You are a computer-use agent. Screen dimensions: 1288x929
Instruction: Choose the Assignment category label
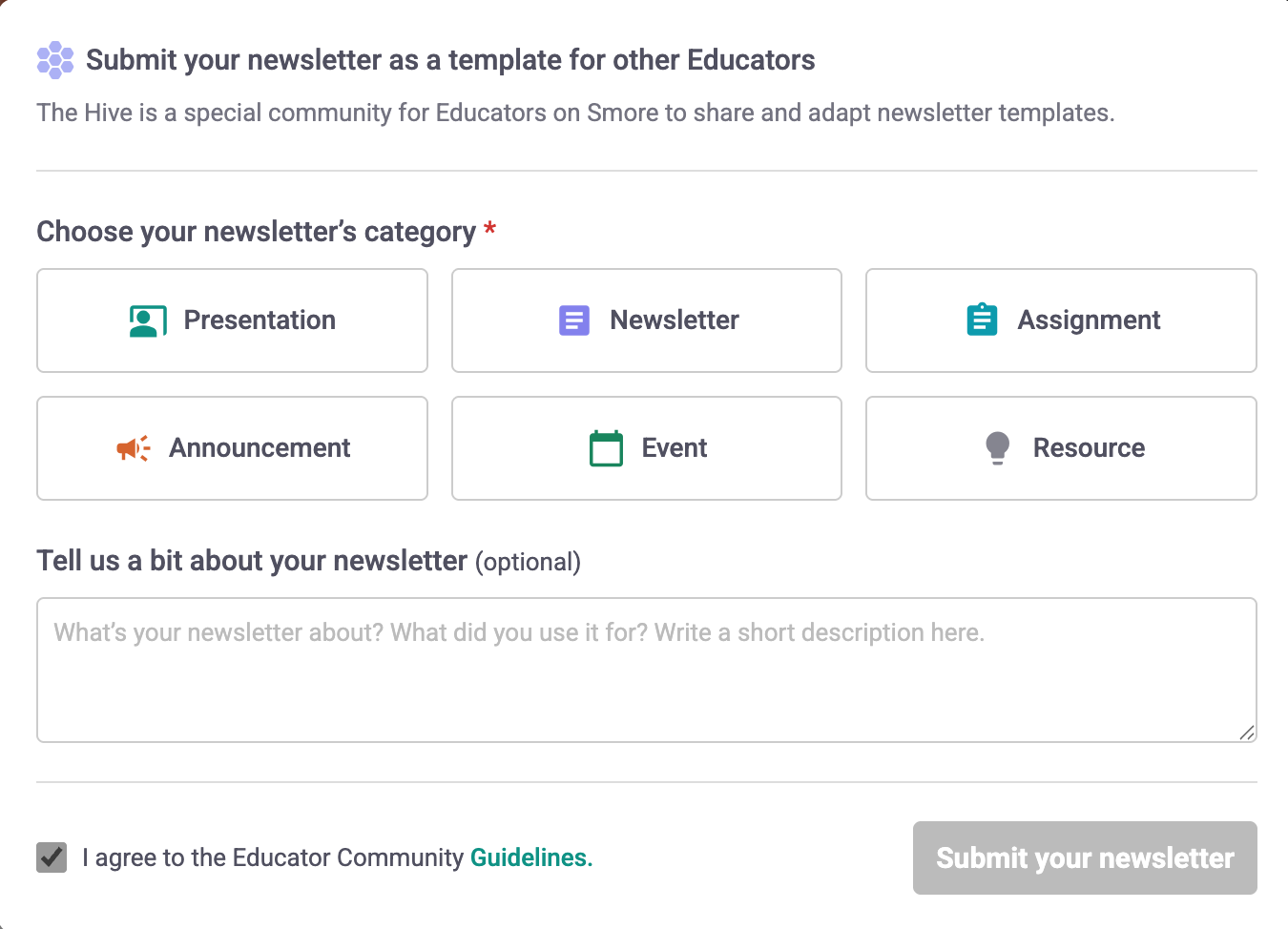pos(1089,320)
